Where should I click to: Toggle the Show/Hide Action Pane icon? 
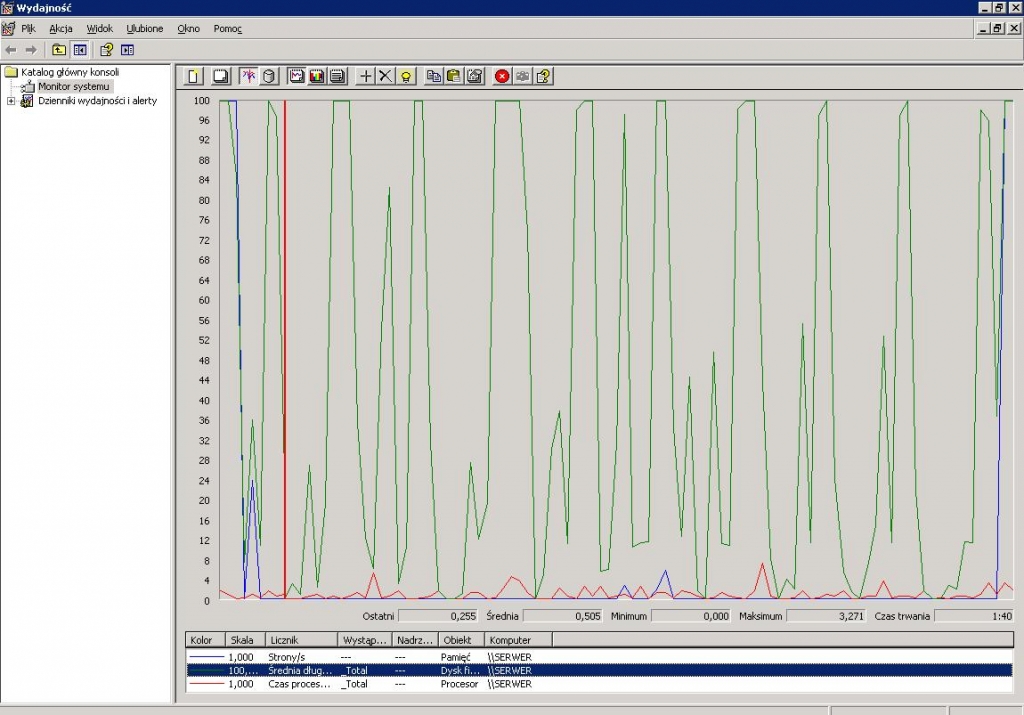tap(127, 50)
